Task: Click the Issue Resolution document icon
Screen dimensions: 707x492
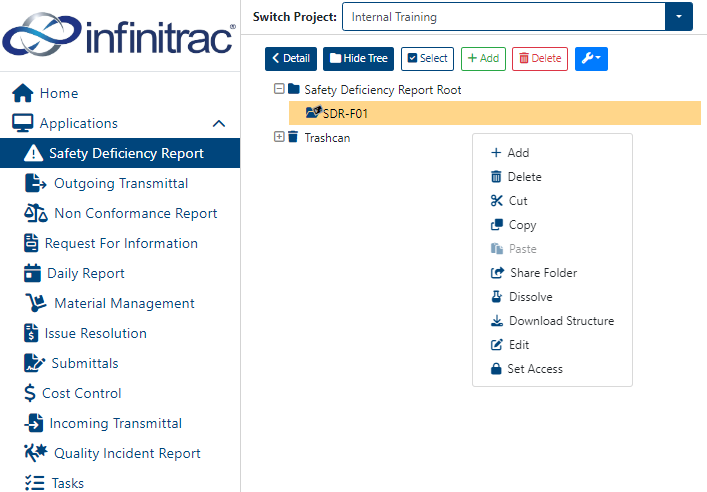Action: tap(31, 333)
